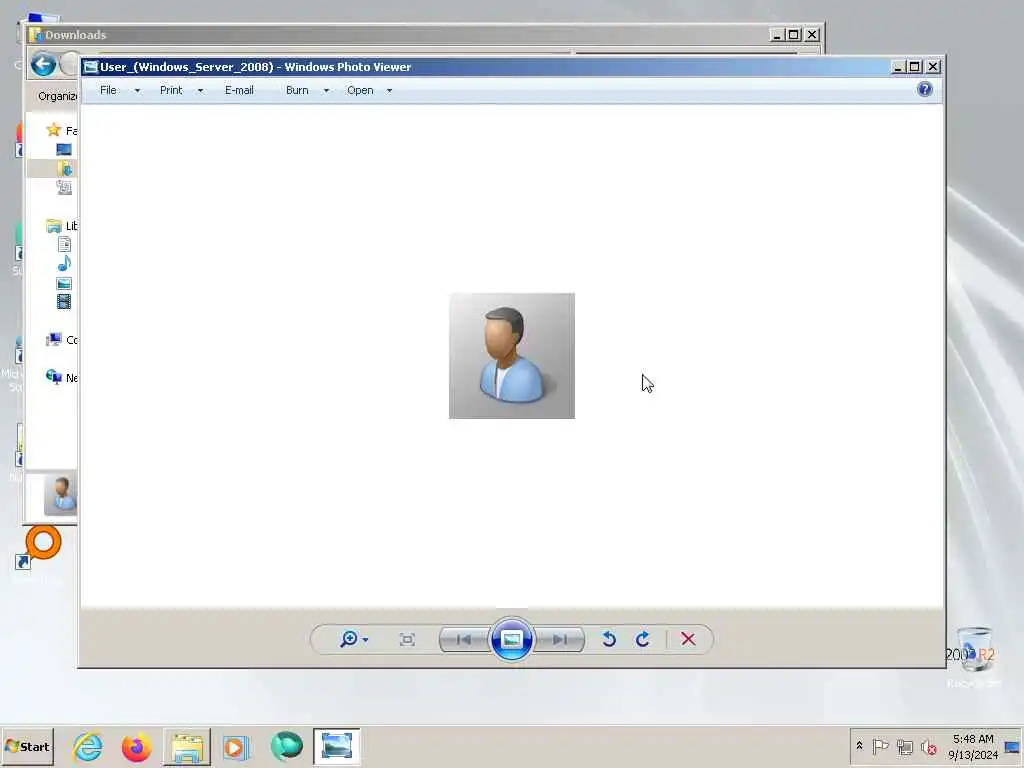Select Desktop icon under Favorites
The width and height of the screenshot is (1024, 768).
[x=64, y=150]
